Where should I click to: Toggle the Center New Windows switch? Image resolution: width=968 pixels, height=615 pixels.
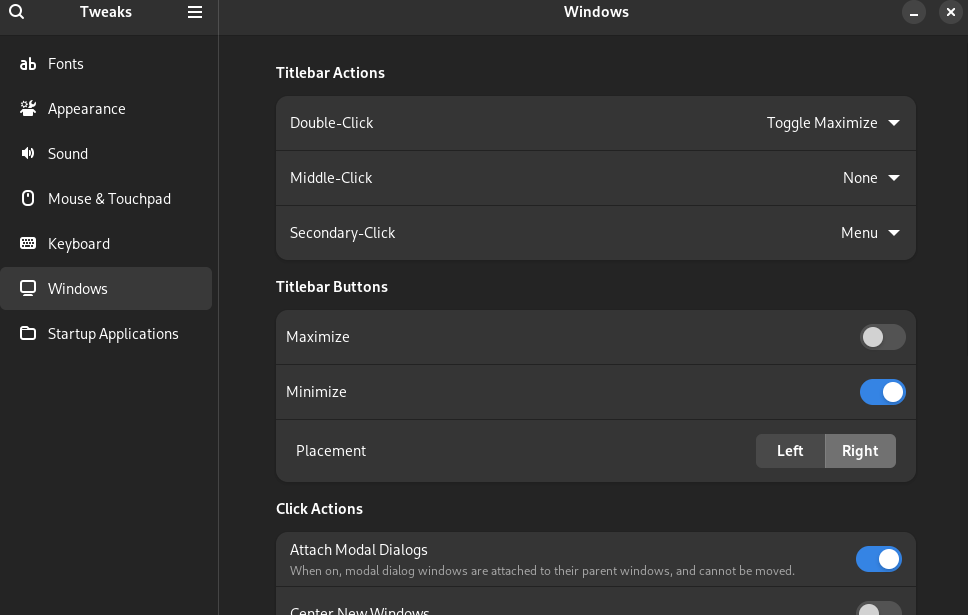878,608
